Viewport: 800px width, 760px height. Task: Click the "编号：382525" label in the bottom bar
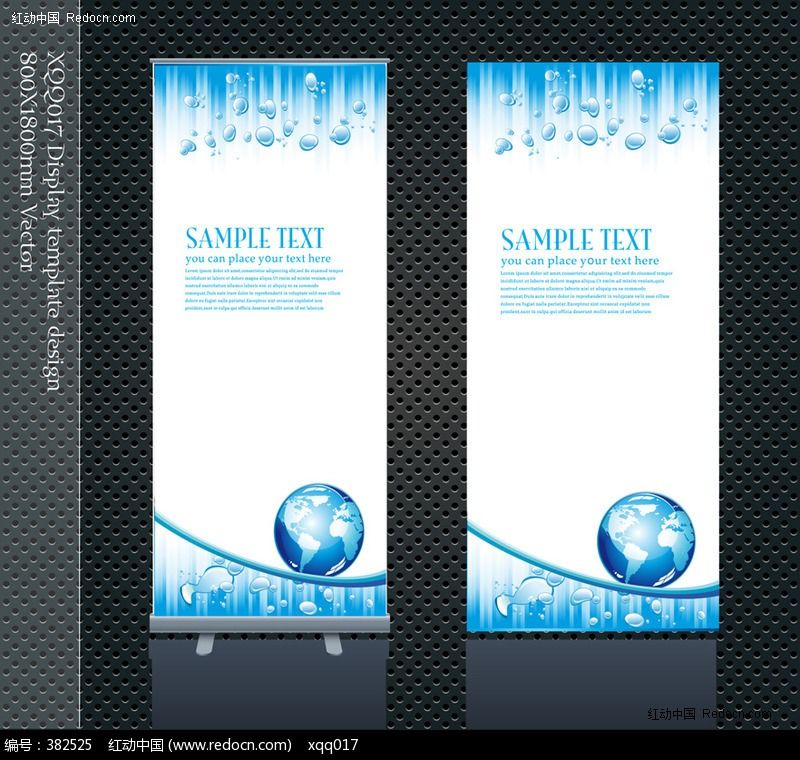click(48, 745)
